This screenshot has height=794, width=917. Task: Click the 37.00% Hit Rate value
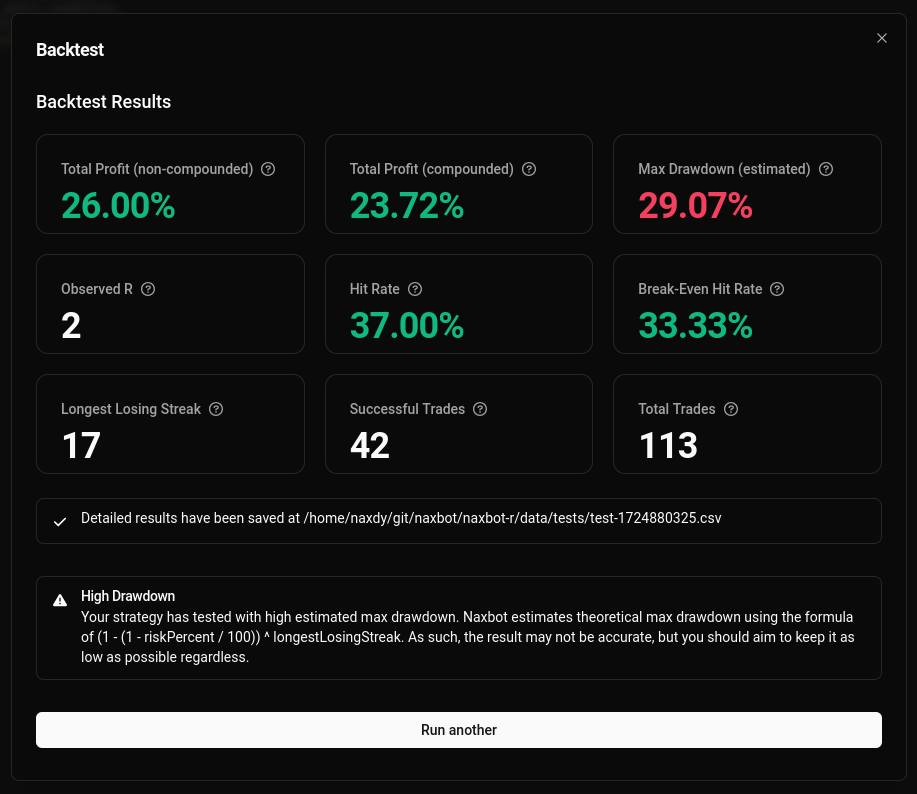point(406,325)
